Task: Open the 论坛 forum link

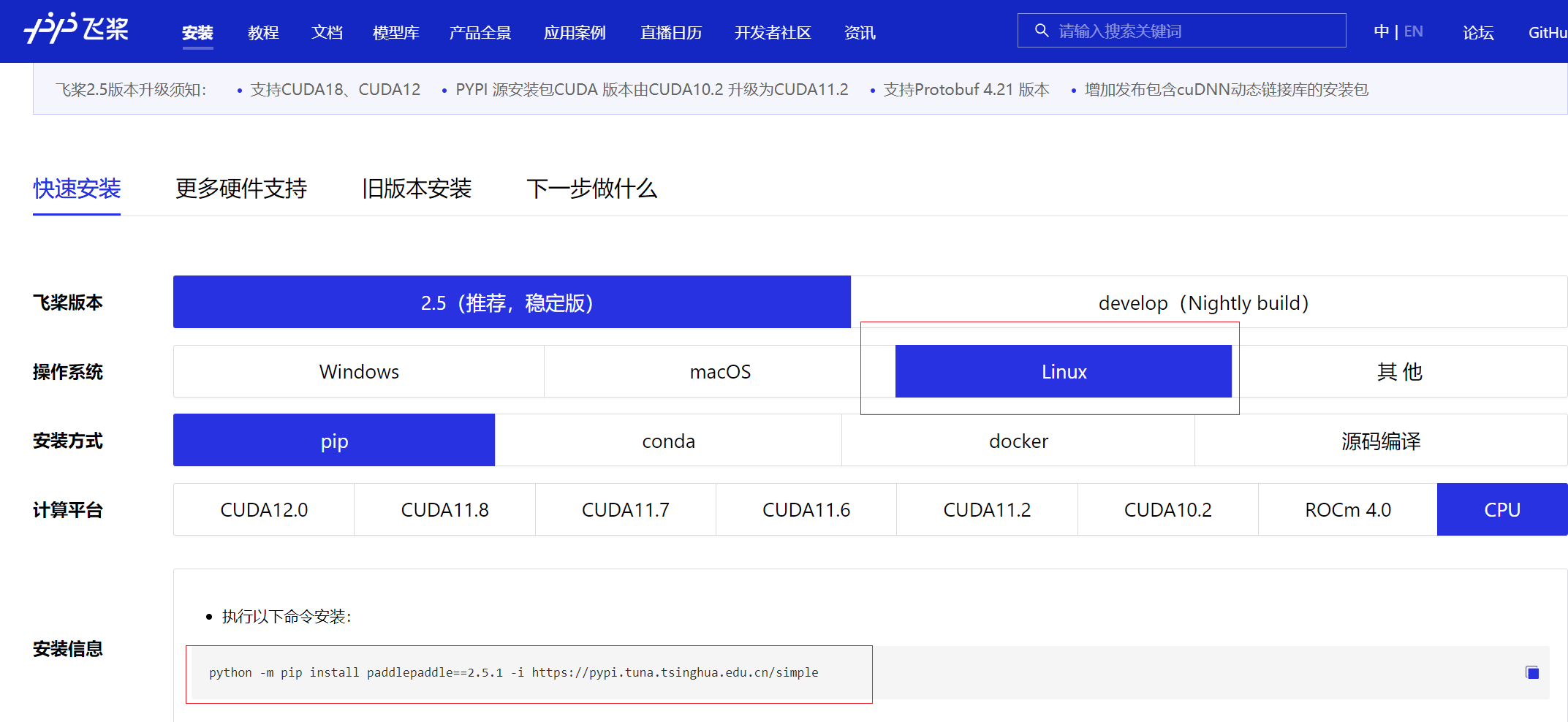Action: click(1478, 33)
